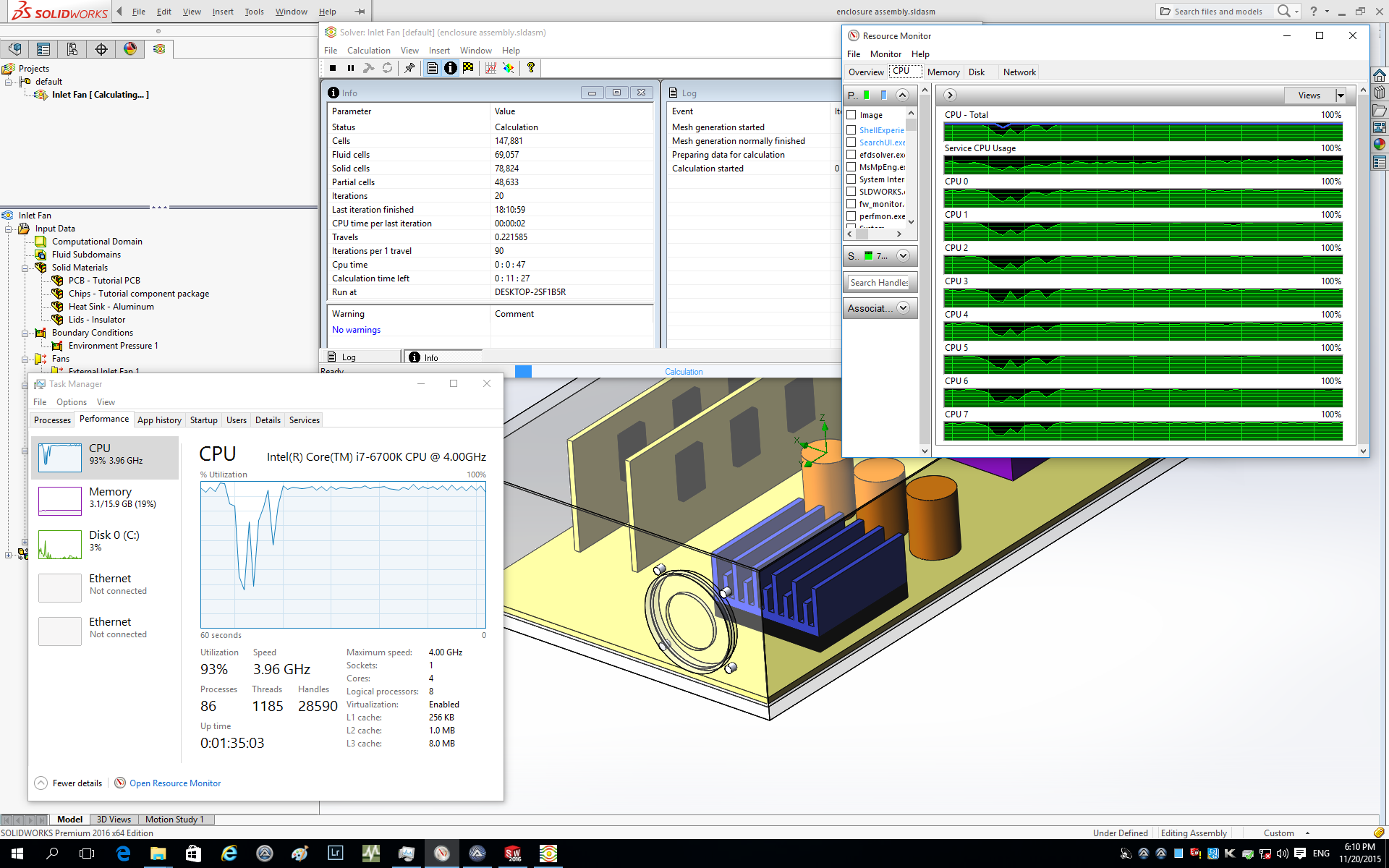
Task: Pause the running calculation
Action: [351, 68]
